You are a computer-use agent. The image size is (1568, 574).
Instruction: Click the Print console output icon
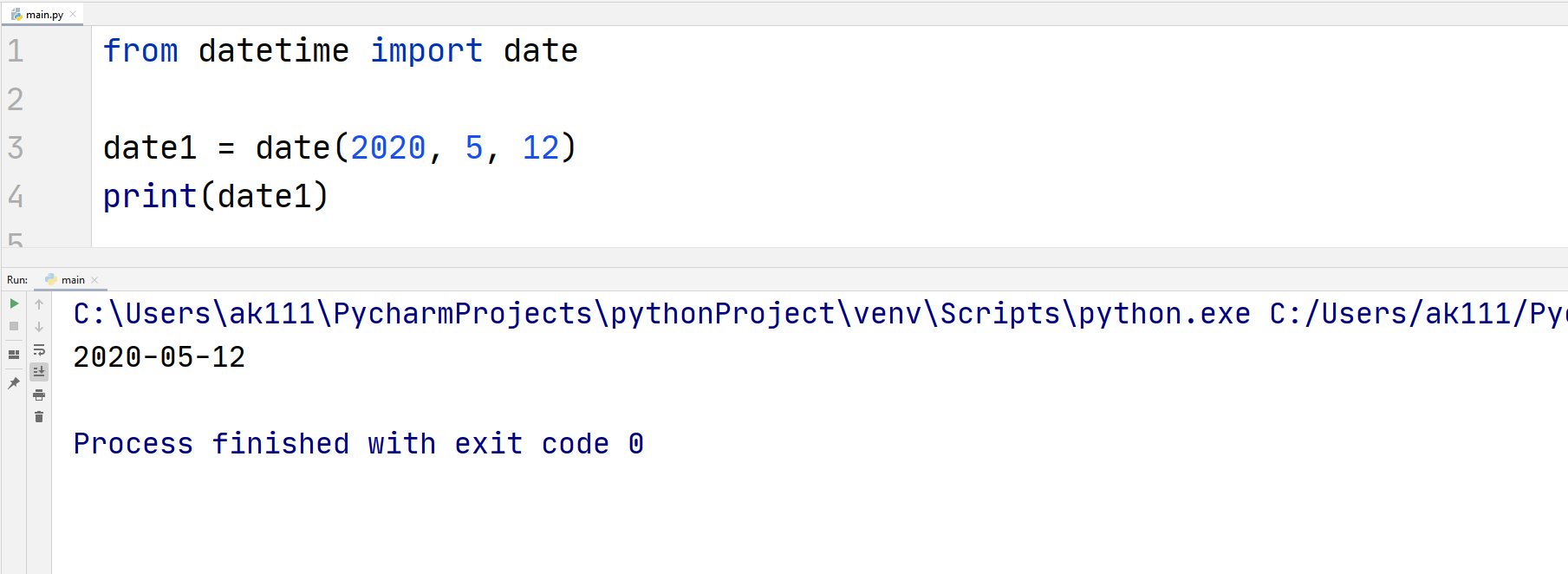pos(39,395)
